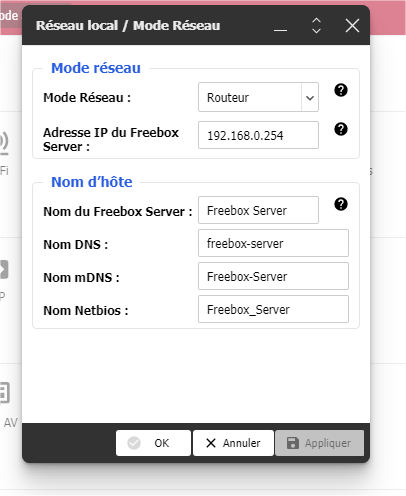This screenshot has height=496, width=406.
Task: Focus the Nom DNS freebox-server field
Action: click(273, 243)
